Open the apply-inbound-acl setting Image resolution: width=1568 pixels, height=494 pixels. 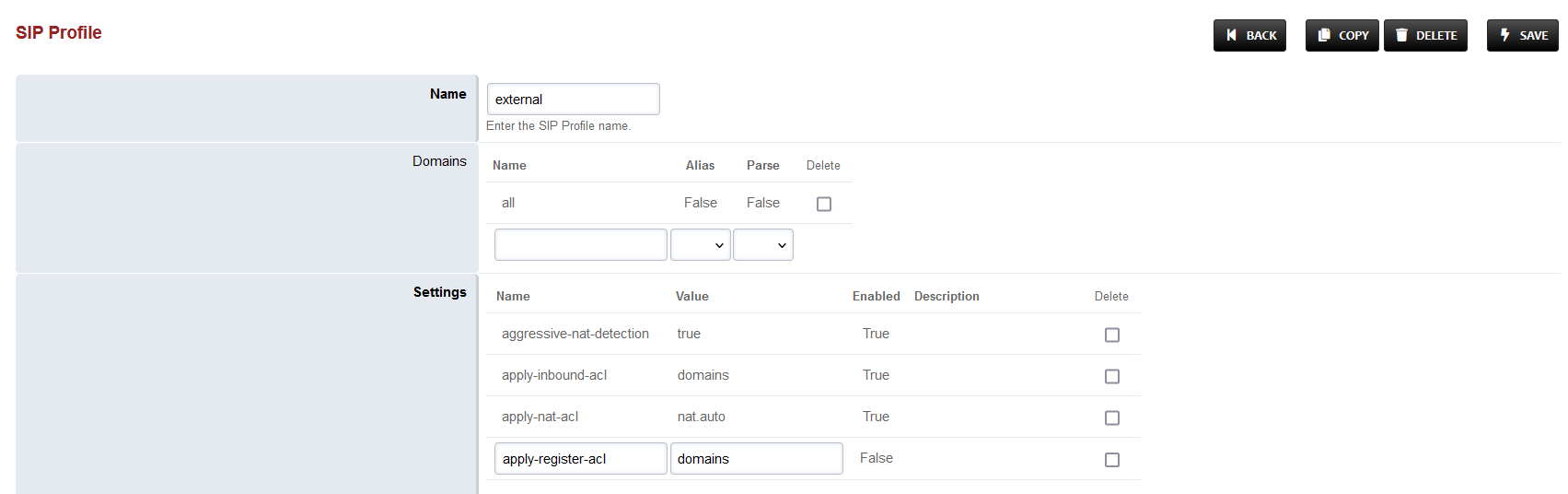point(553,375)
